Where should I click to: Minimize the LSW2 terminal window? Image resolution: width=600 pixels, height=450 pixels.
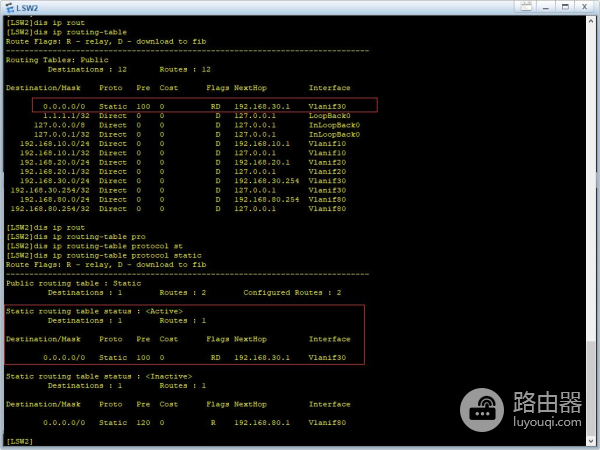pos(545,7)
